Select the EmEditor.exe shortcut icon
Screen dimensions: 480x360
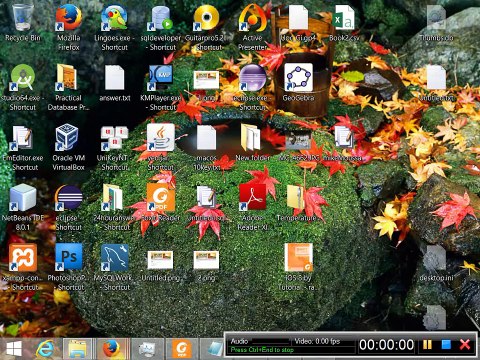[x=22, y=137]
